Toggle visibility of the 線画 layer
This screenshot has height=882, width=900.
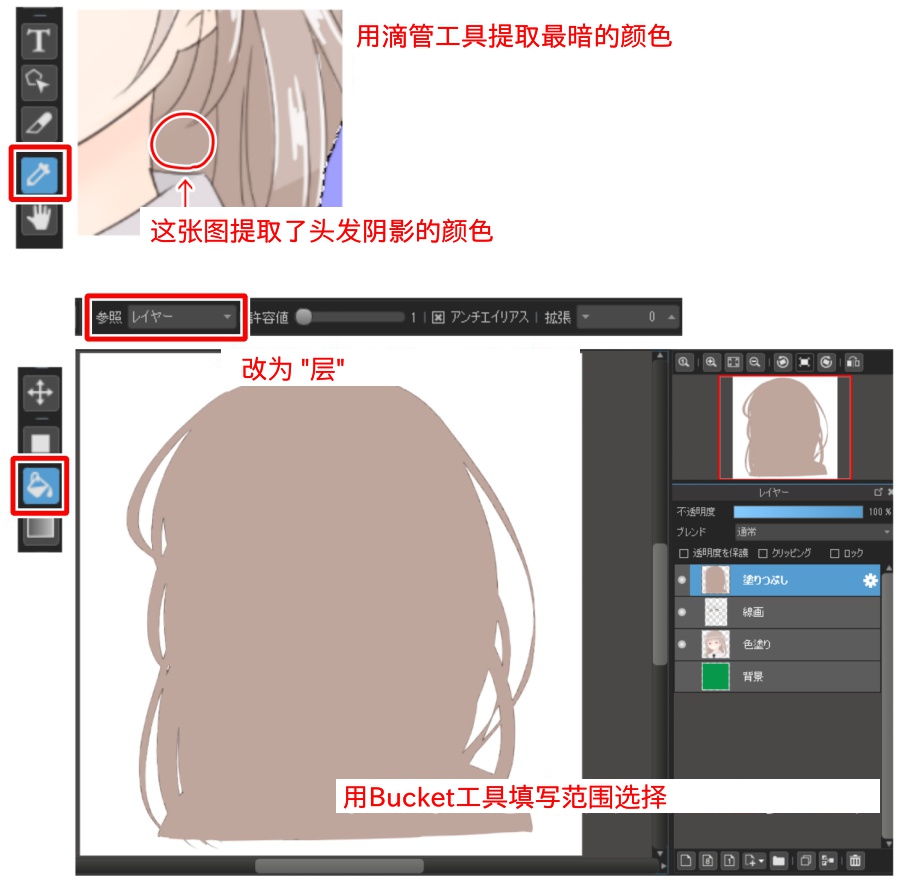click(682, 612)
